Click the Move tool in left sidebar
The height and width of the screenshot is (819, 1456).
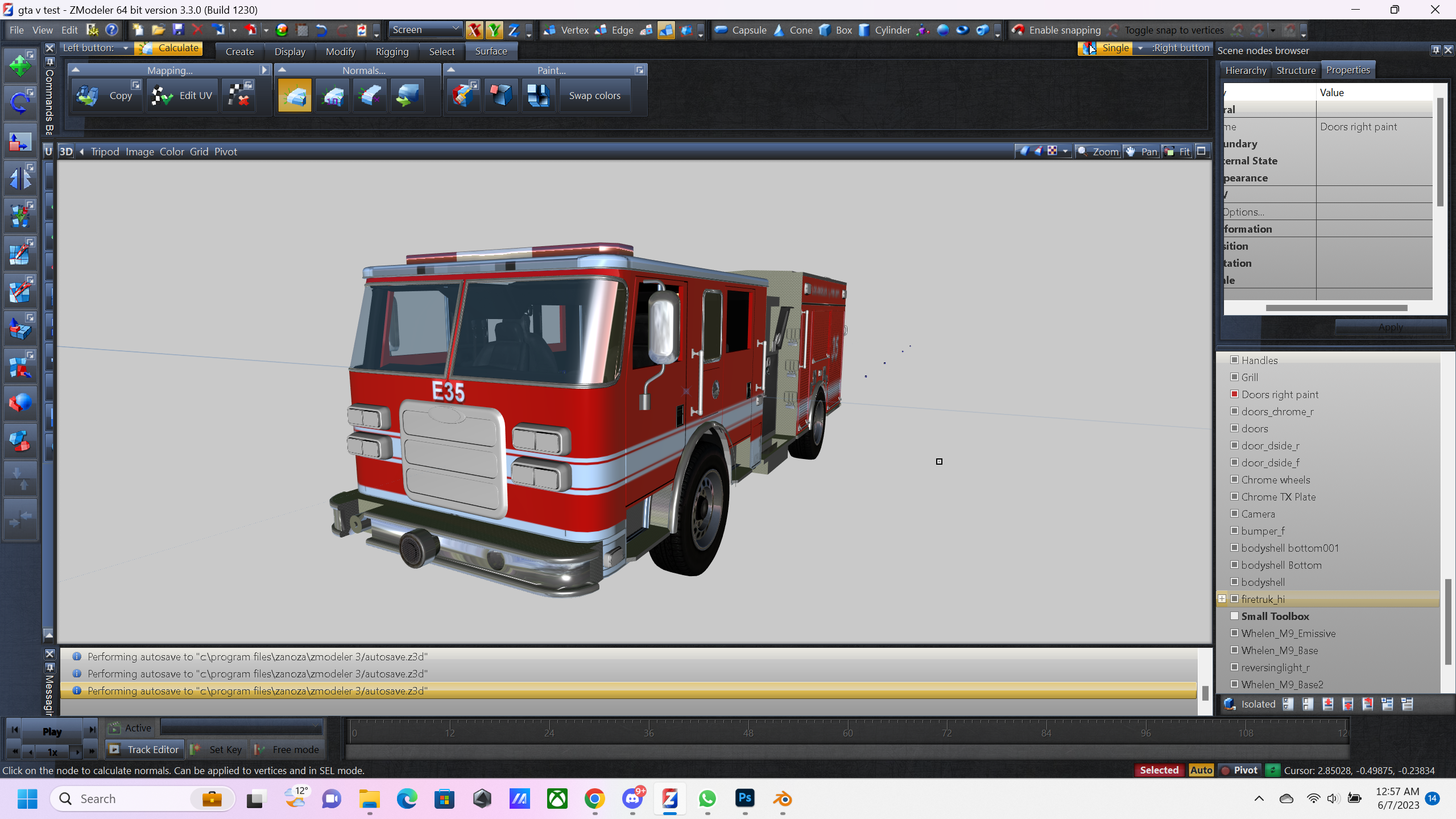point(20,66)
